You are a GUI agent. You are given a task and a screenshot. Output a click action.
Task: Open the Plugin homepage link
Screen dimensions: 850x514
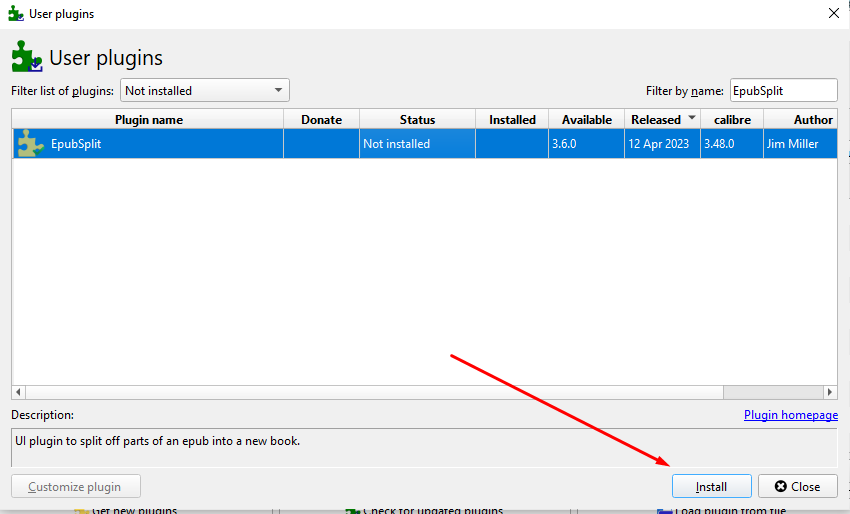click(791, 415)
